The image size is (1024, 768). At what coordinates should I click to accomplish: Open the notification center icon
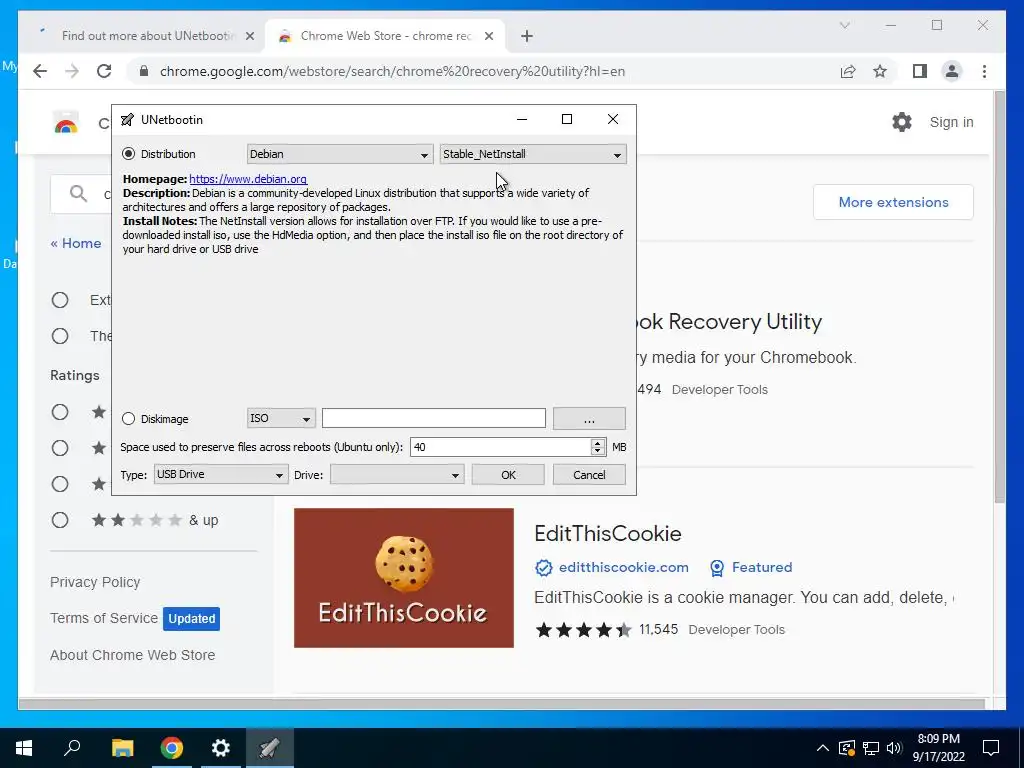pyautogui.click(x=991, y=748)
